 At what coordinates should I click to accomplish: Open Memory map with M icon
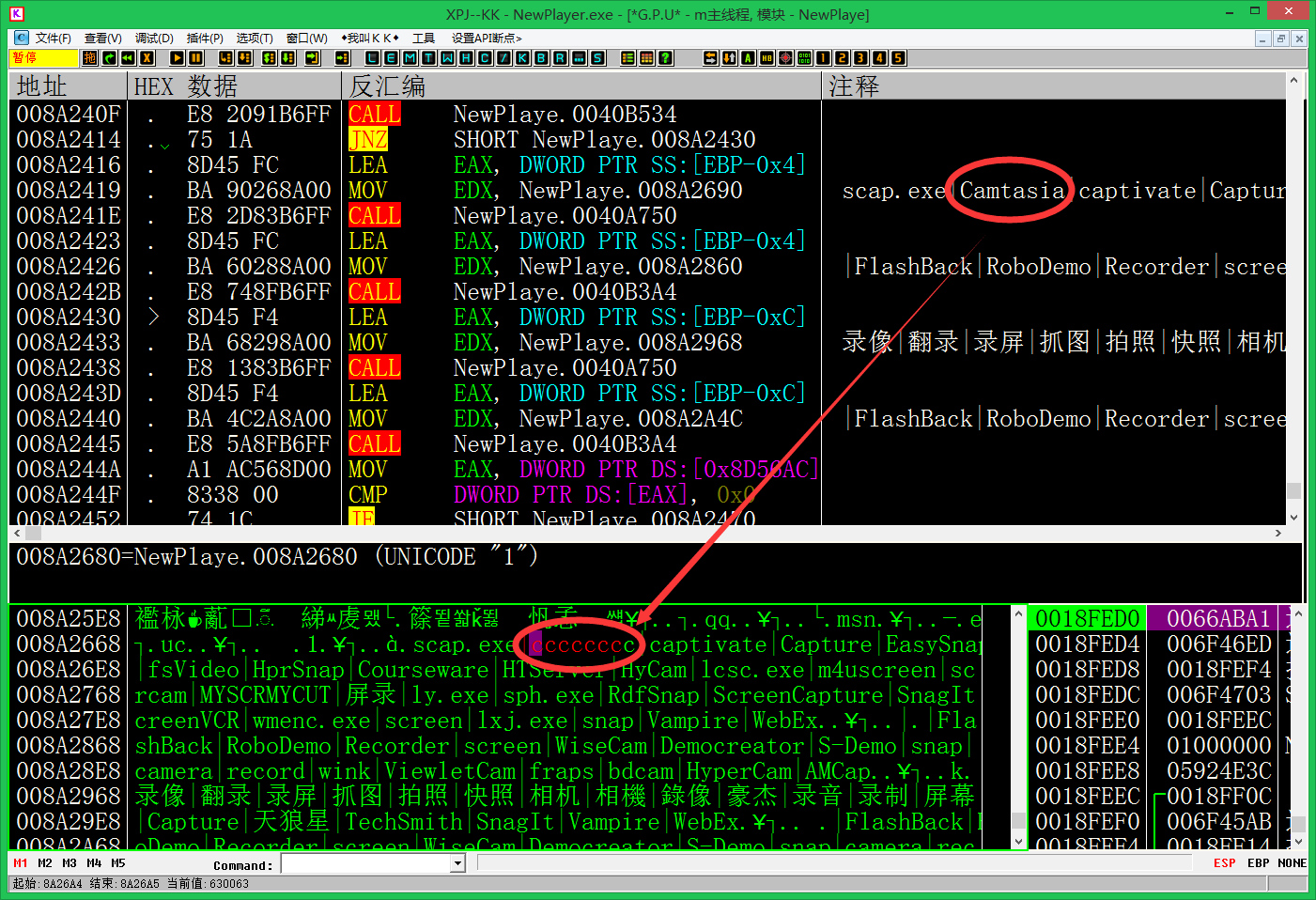pyautogui.click(x=410, y=58)
